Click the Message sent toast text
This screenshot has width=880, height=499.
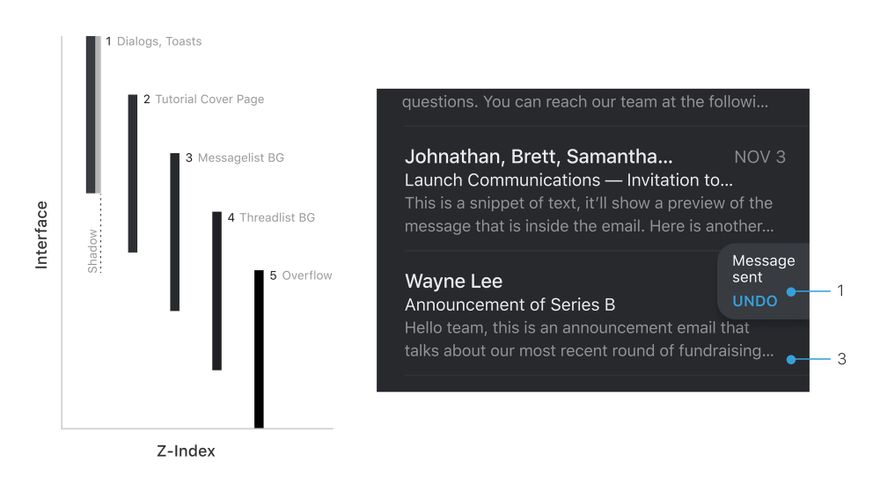click(763, 269)
